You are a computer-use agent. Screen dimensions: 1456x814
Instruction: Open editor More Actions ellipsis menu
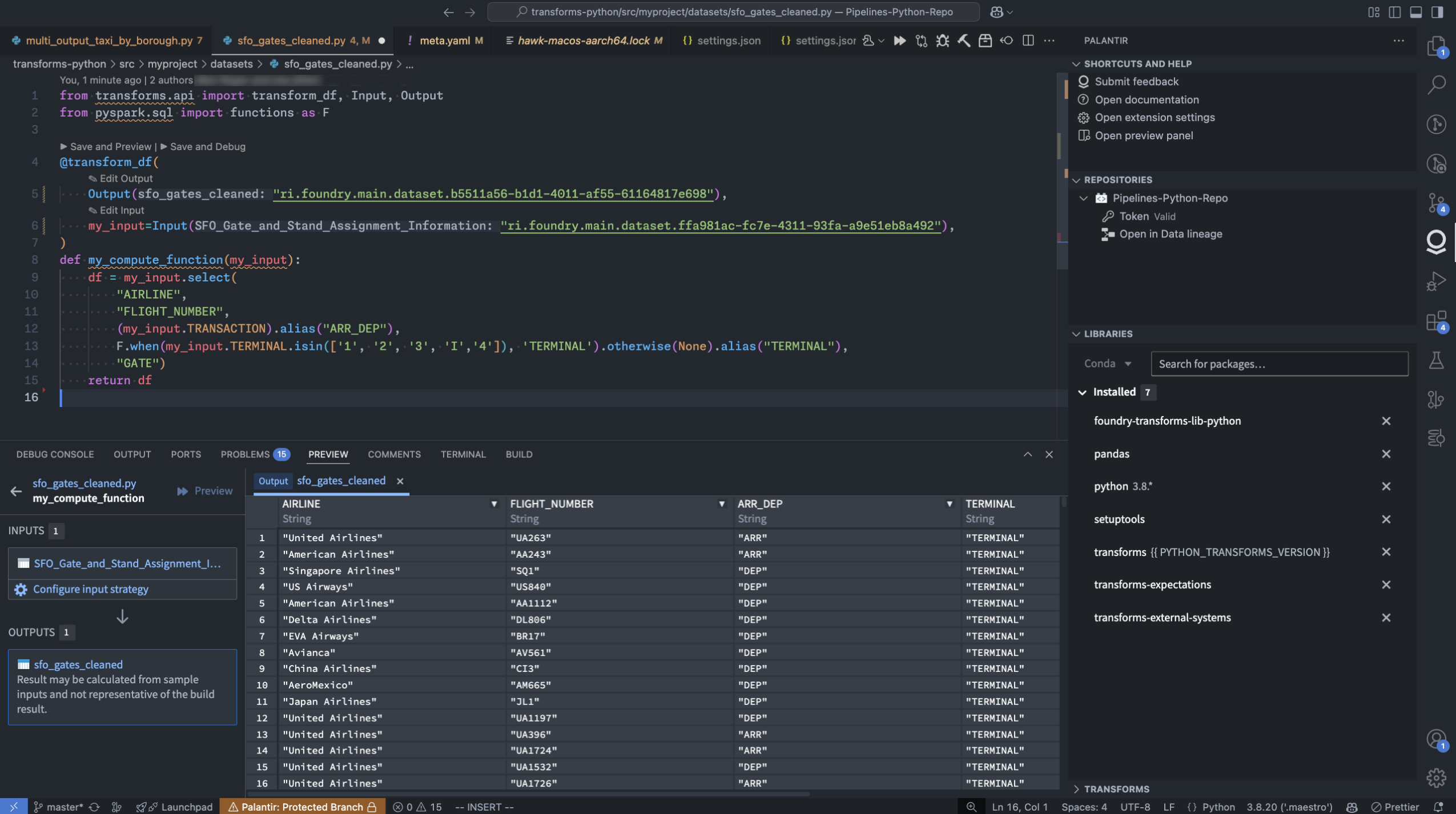coord(1049,41)
